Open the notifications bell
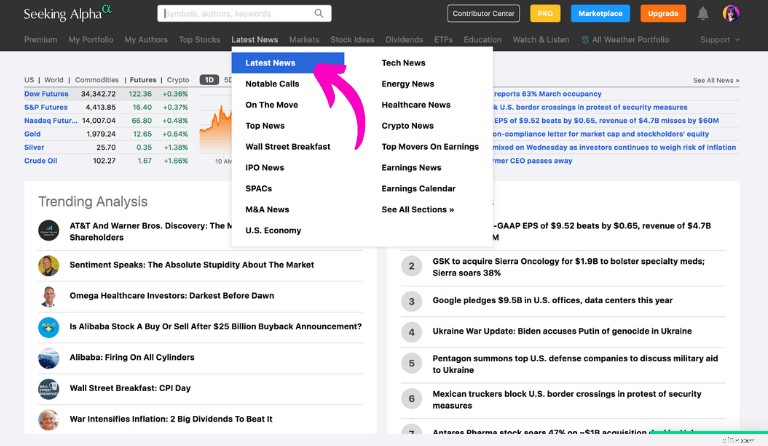This screenshot has height=446, width=768. click(703, 13)
